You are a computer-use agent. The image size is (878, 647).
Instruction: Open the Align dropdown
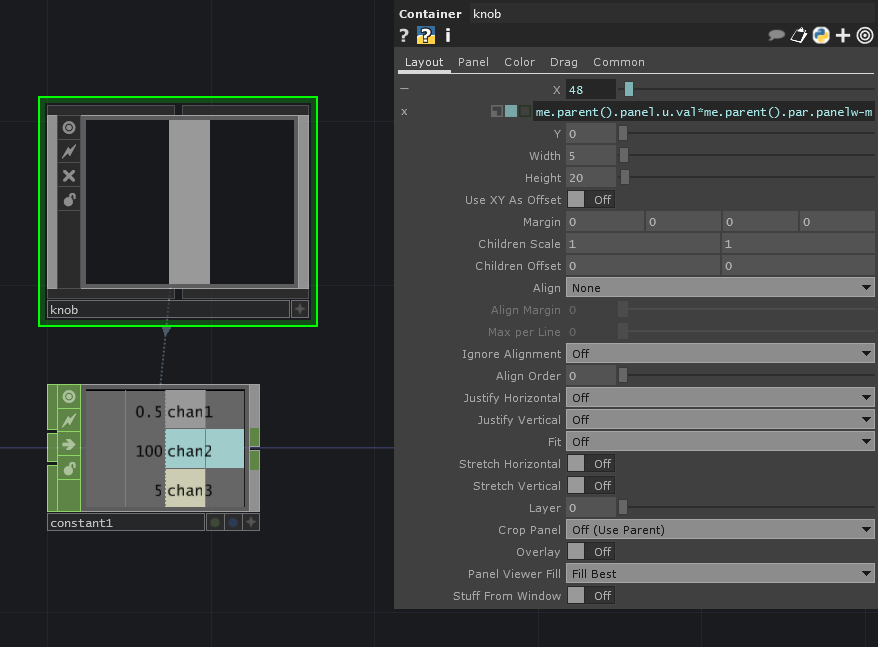pyautogui.click(x=720, y=288)
